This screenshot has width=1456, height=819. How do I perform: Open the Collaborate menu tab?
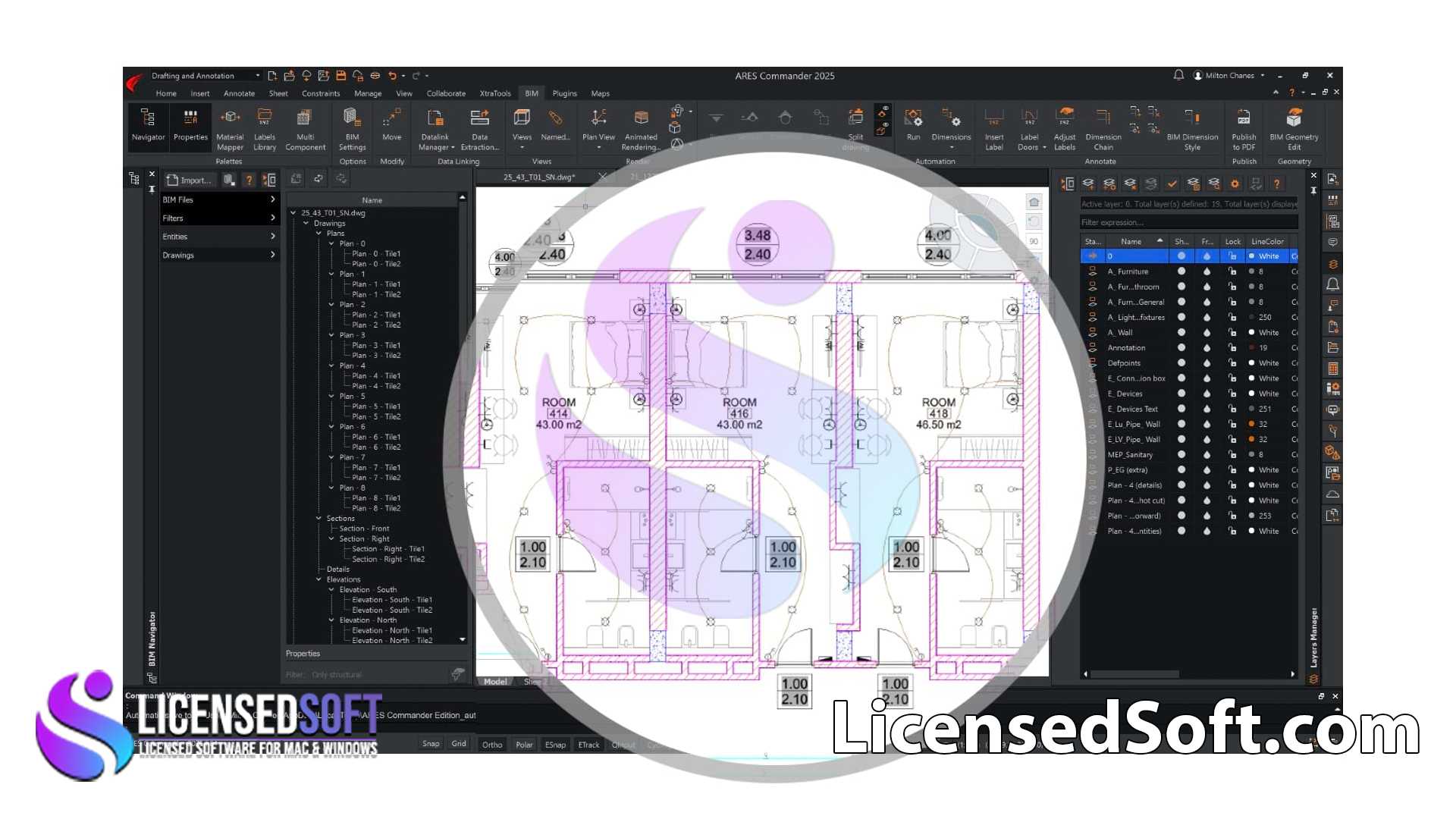446,93
